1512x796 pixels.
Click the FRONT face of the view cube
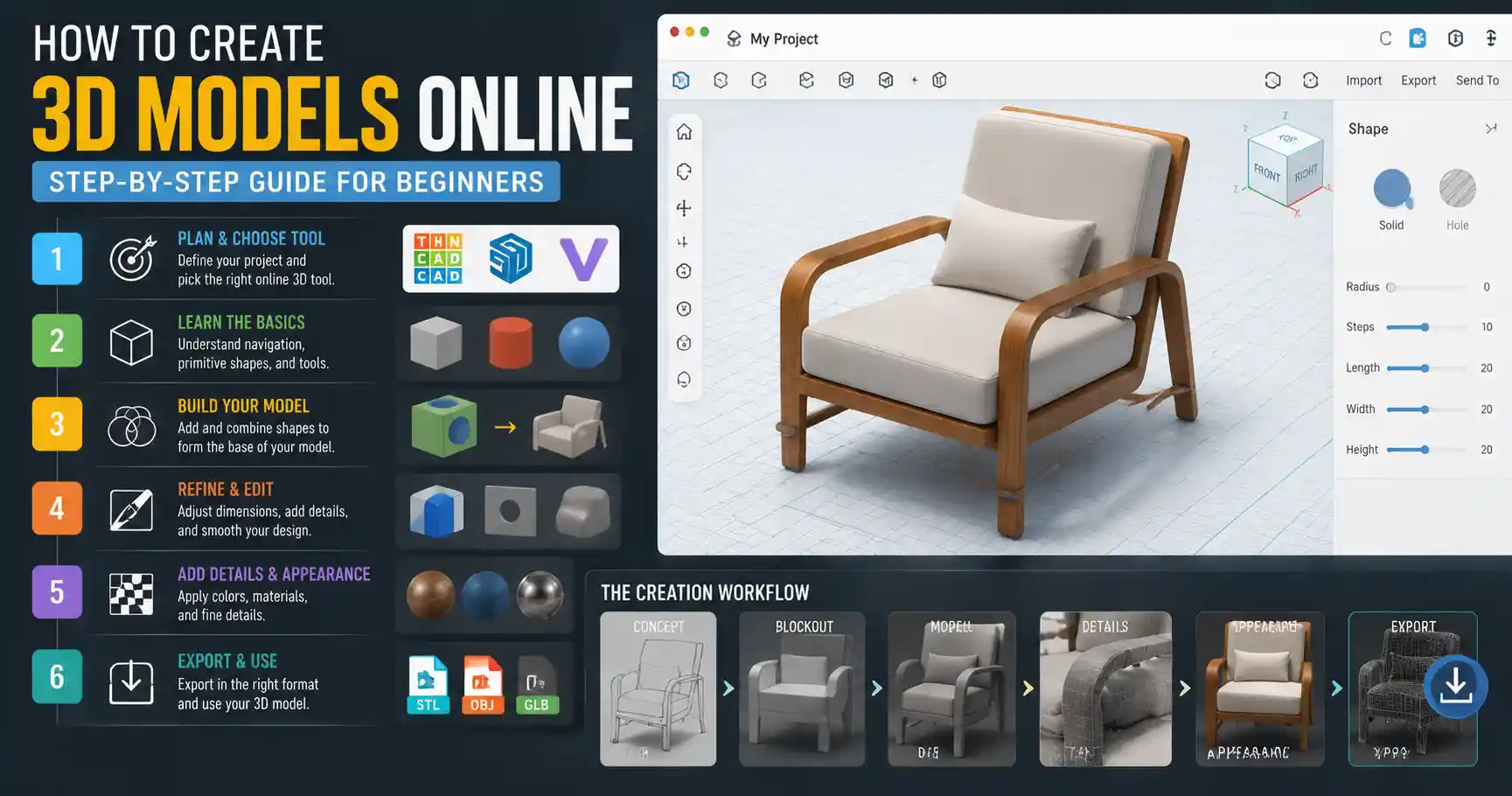(1267, 173)
